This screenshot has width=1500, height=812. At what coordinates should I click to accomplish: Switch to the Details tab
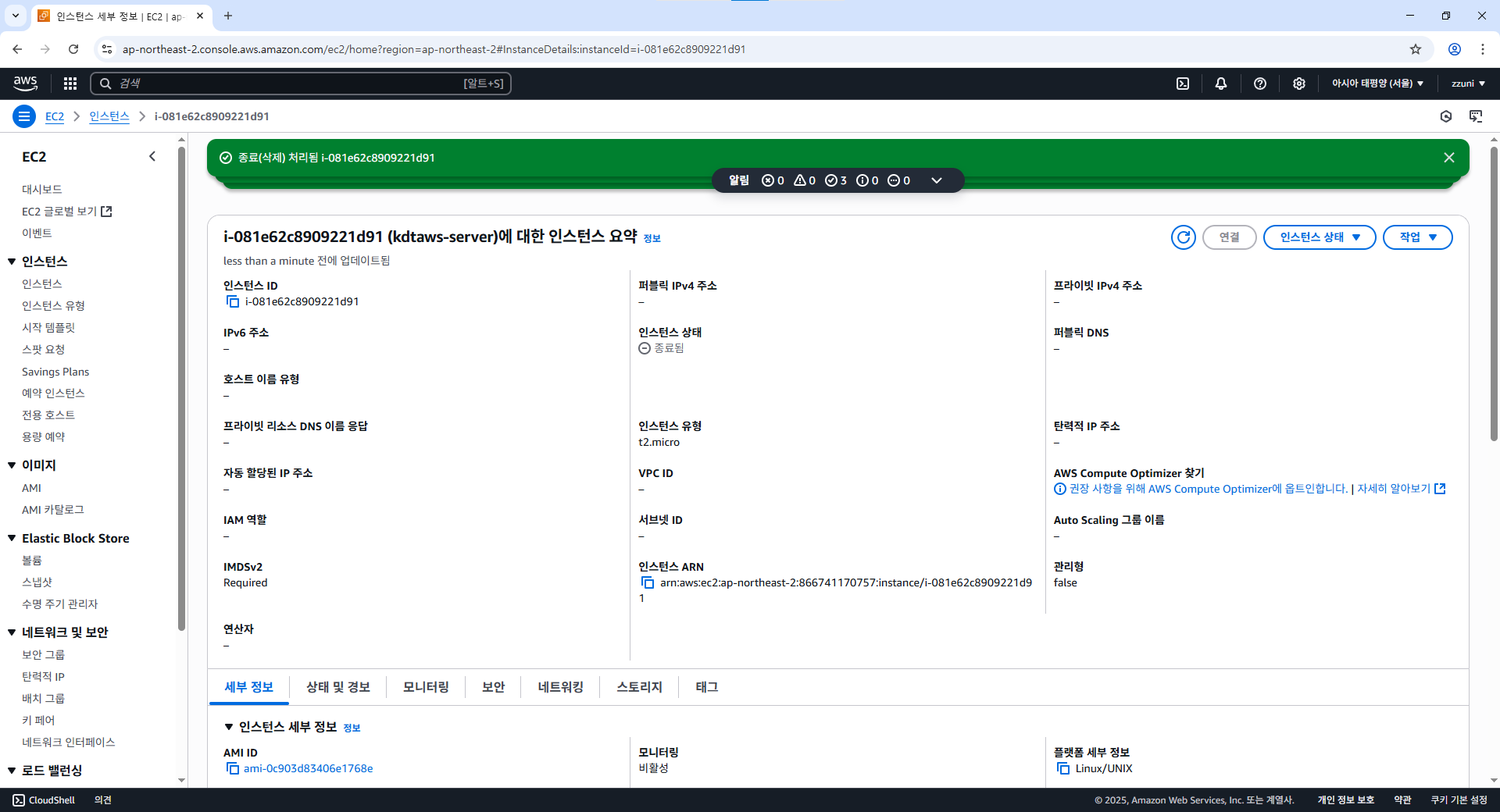[x=249, y=687]
